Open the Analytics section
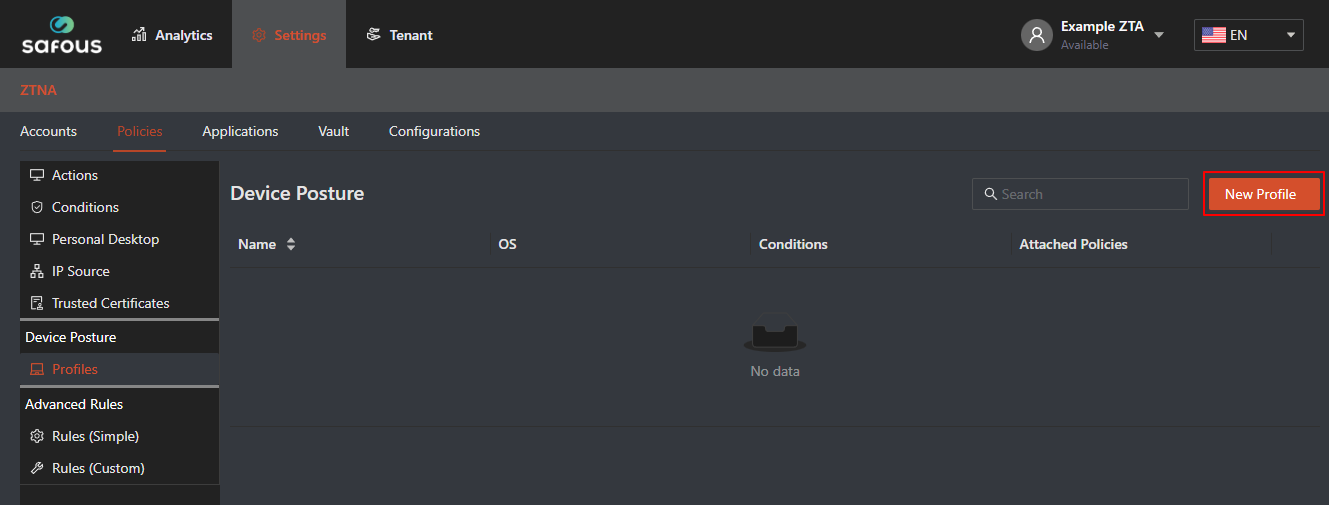The width and height of the screenshot is (1329, 505). click(172, 35)
